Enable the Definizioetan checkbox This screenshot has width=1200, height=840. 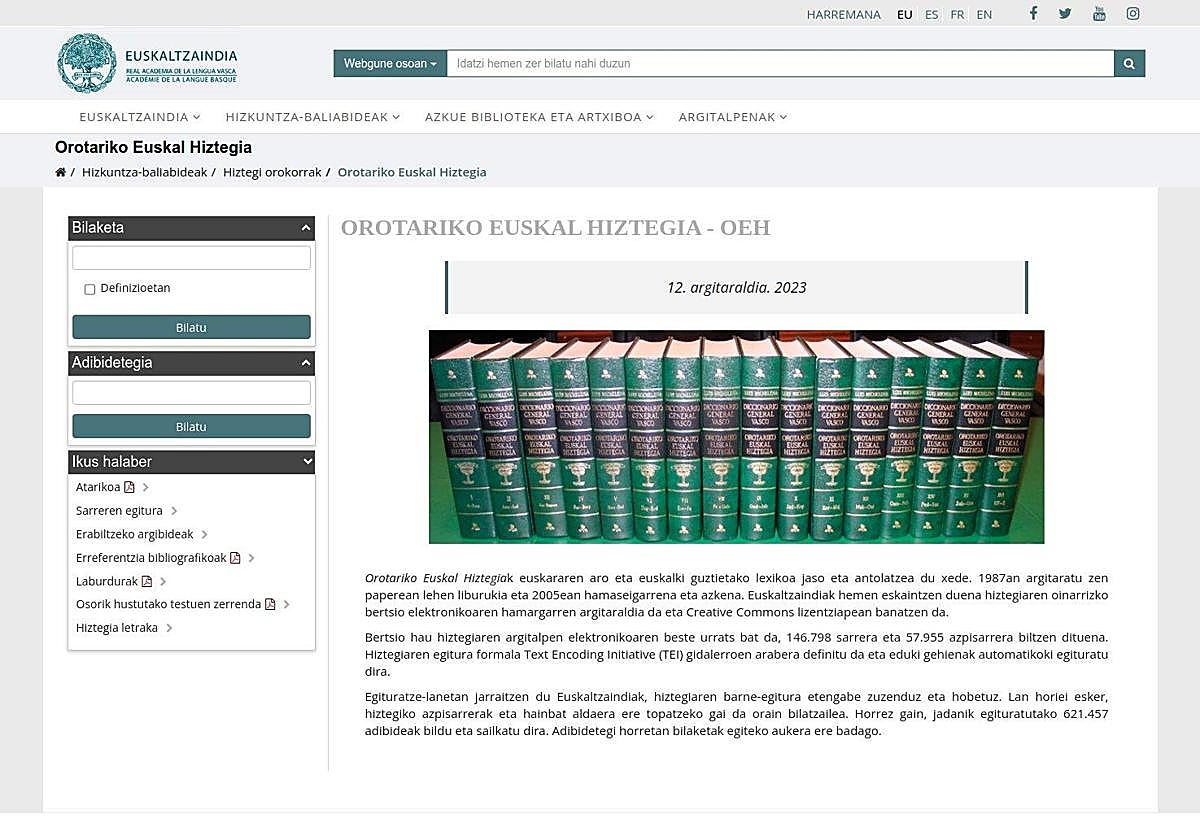(90, 289)
